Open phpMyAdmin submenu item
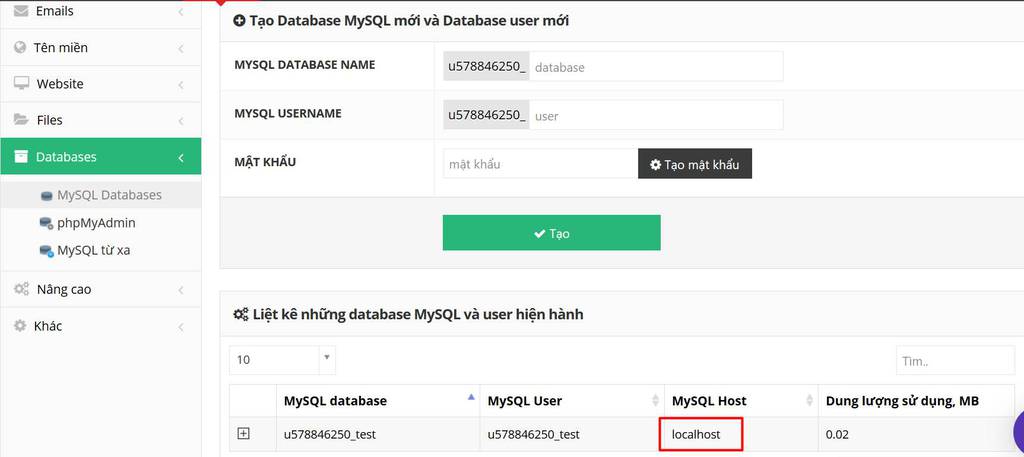This screenshot has height=457, width=1024. 96,223
